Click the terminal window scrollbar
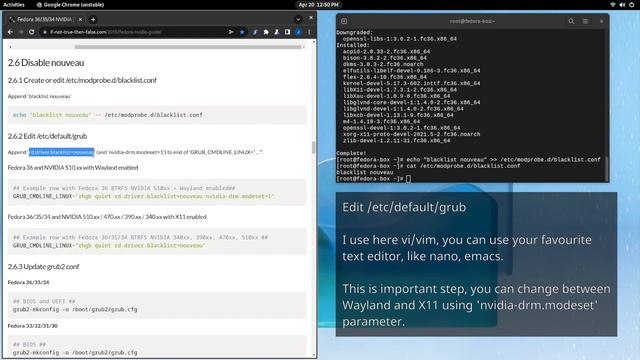Viewport: 640px width, 360px height. (x=607, y=168)
